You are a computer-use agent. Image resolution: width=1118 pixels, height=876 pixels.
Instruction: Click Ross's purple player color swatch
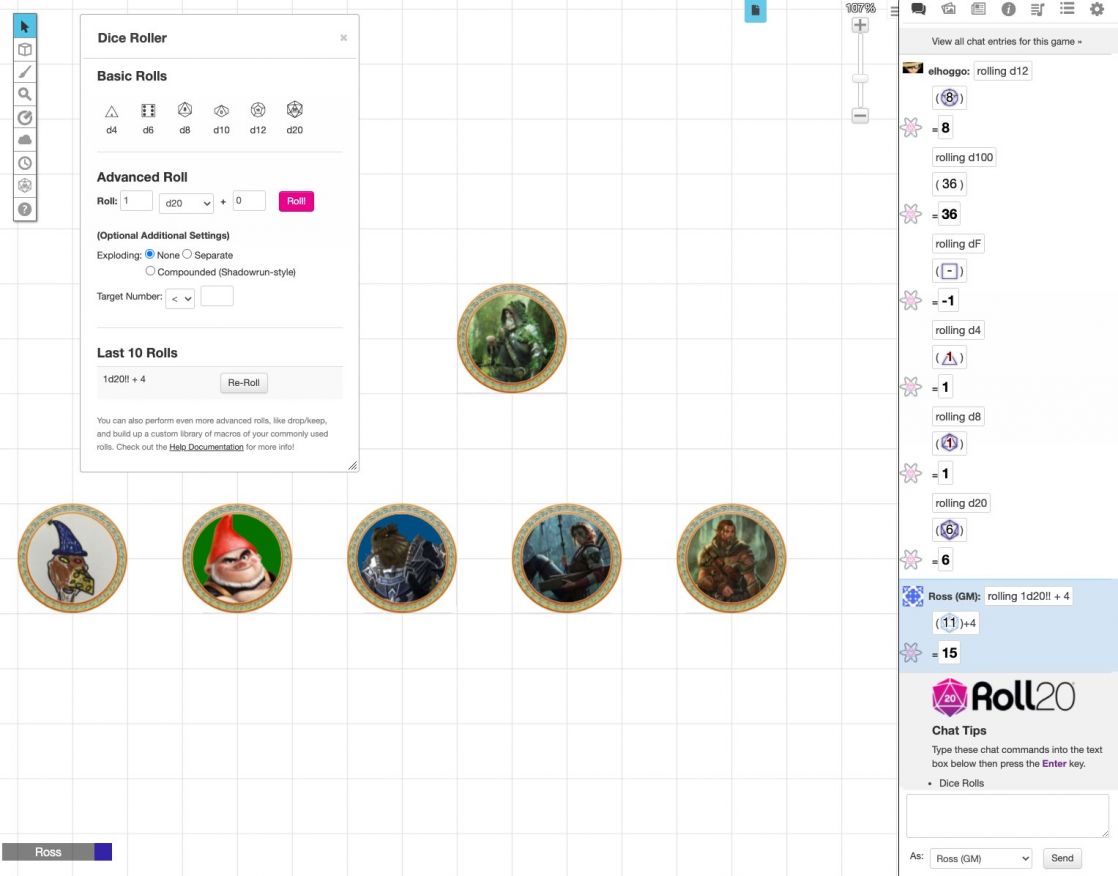pyautogui.click(x=103, y=852)
